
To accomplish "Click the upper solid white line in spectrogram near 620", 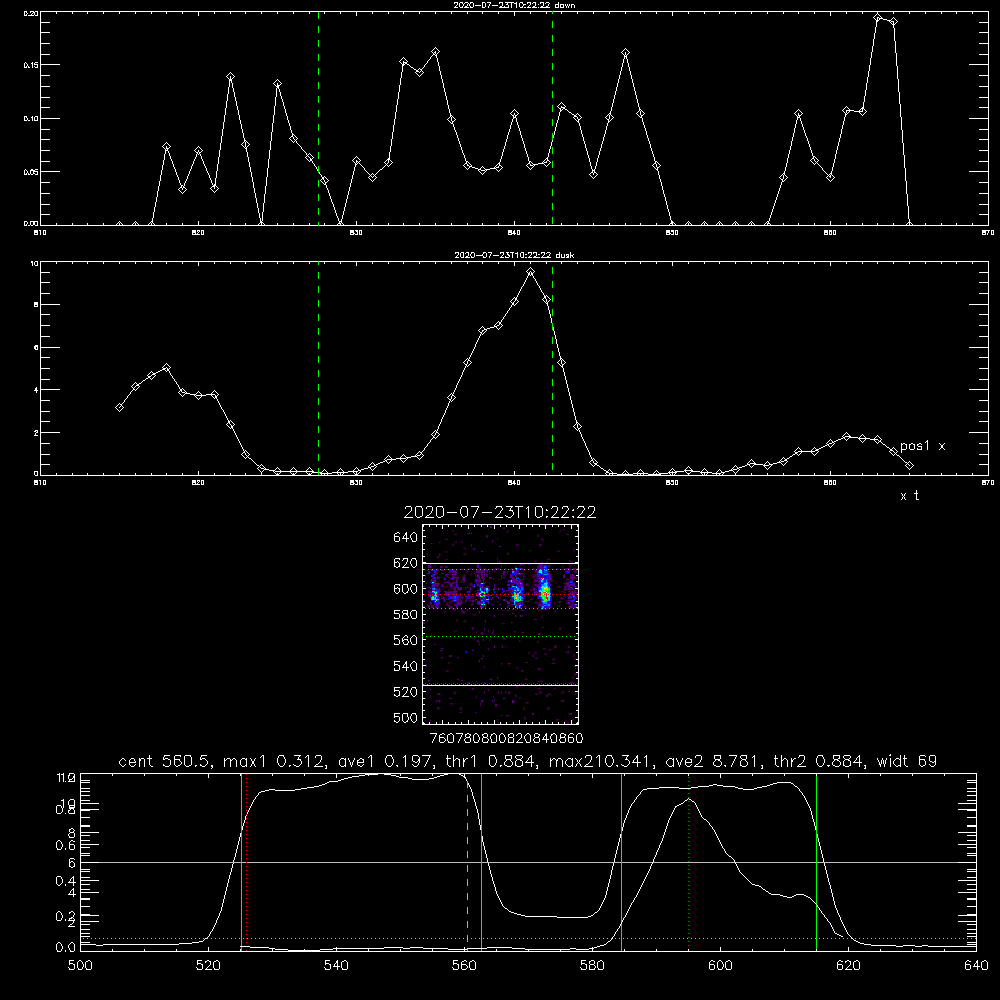I will coord(500,563).
